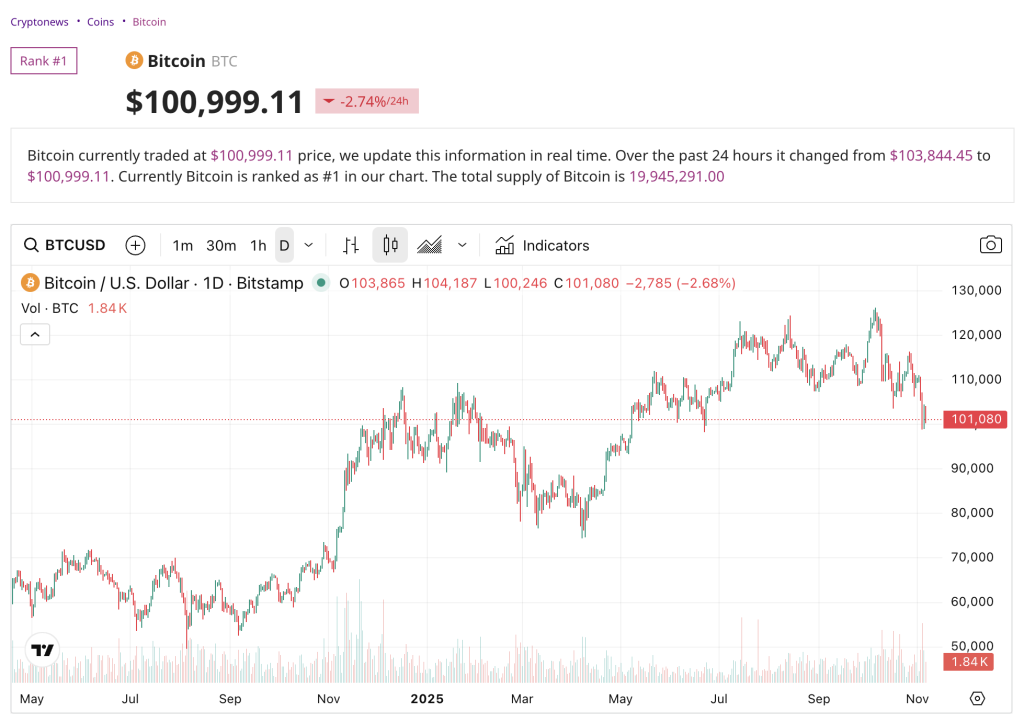Click the red 101,080 price label on the axis
The image size is (1024, 722).
pos(975,419)
